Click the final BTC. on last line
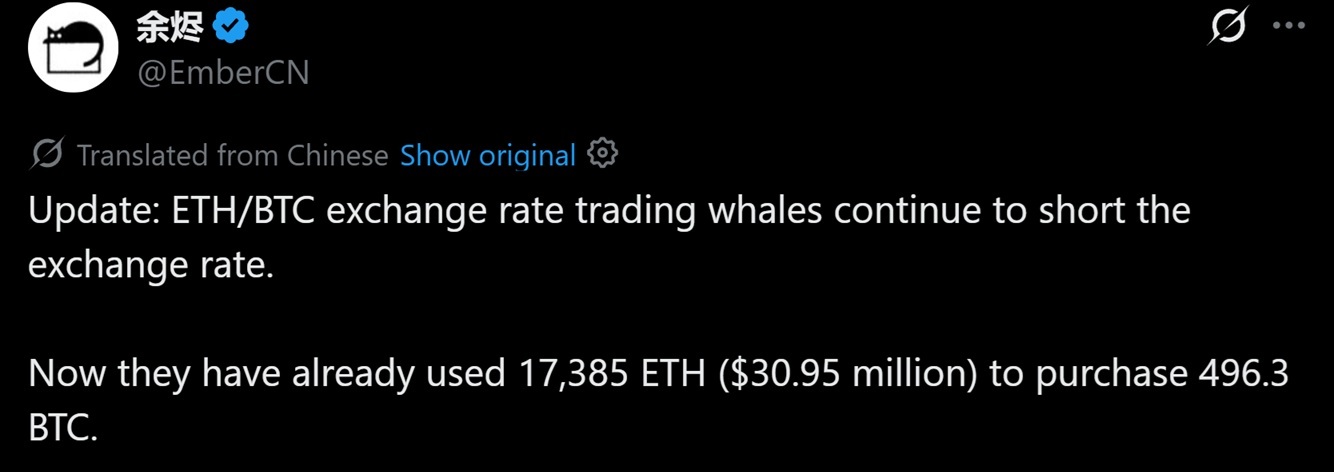This screenshot has height=472, width=1334. [64, 428]
